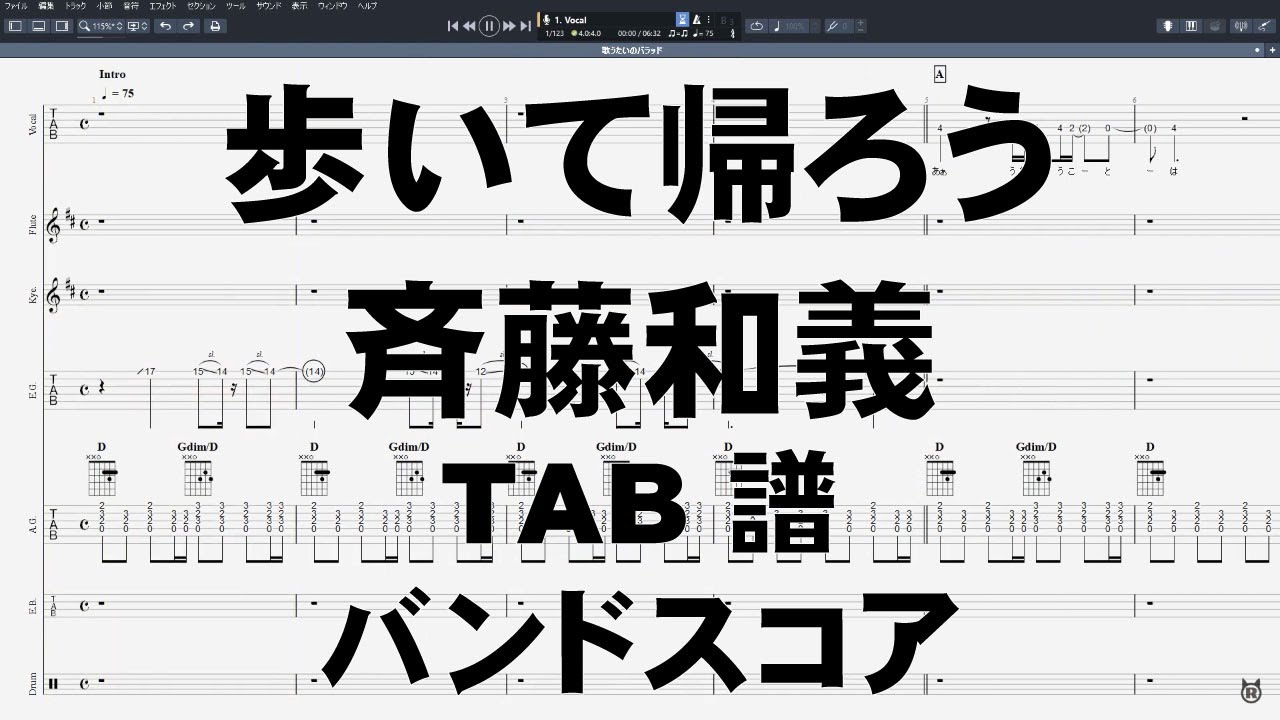Open the サウンド menu
Viewport: 1280px width, 720px height.
(x=268, y=6)
